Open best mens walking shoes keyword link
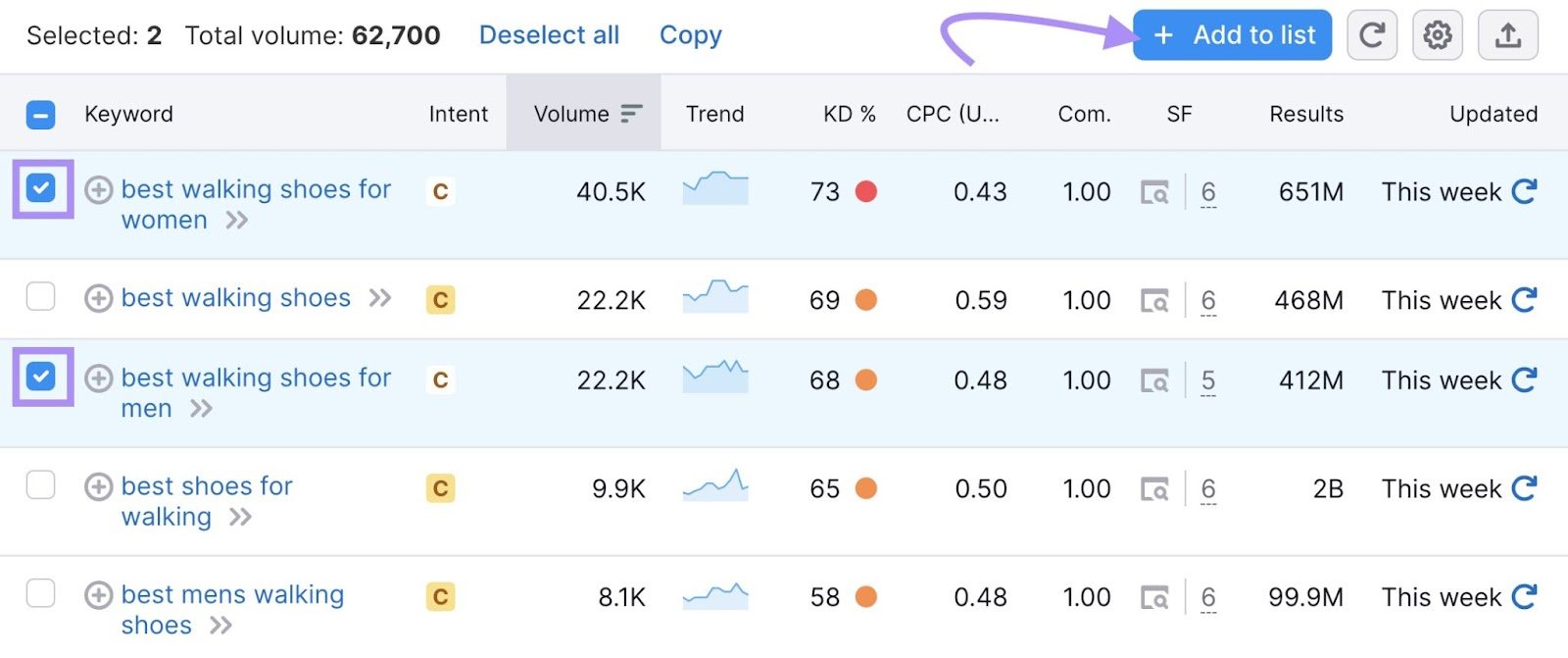1568x658 pixels. [232, 610]
